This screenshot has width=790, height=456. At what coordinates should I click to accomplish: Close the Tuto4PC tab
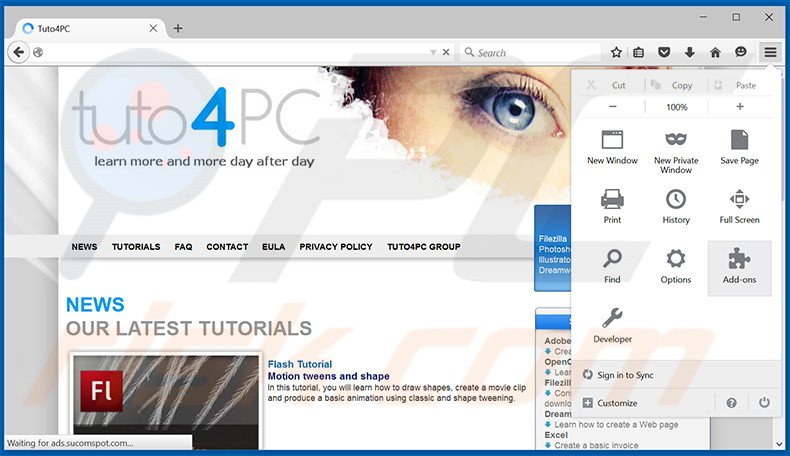coord(153,28)
